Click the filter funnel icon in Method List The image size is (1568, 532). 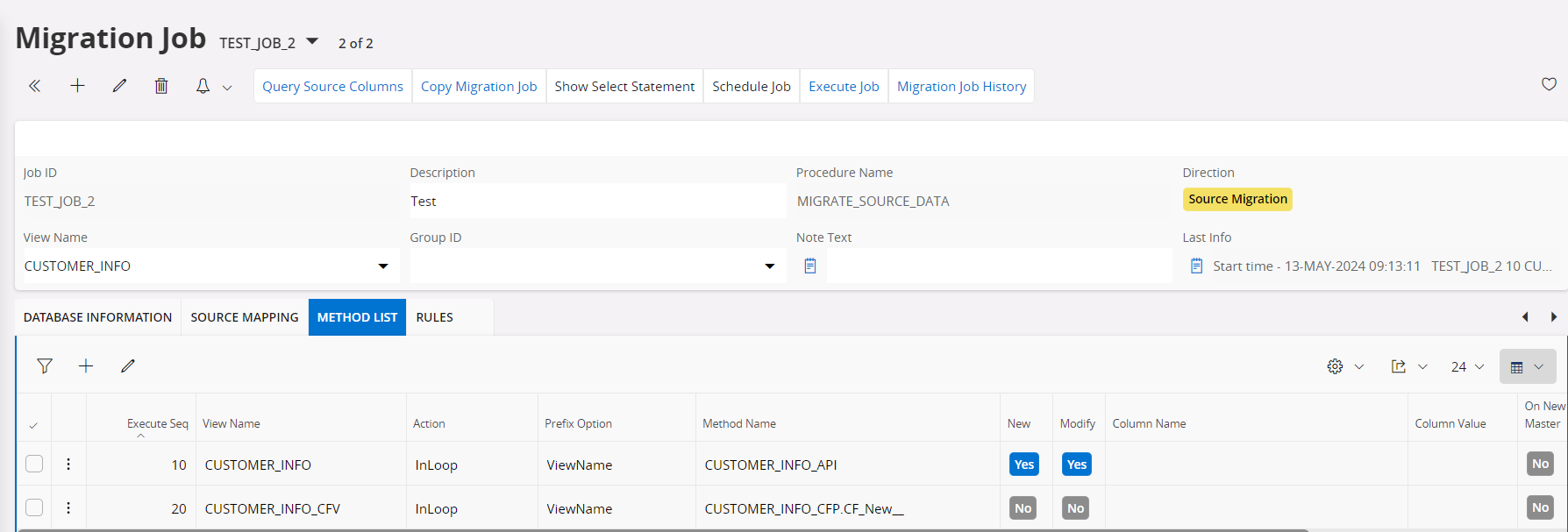[45, 366]
